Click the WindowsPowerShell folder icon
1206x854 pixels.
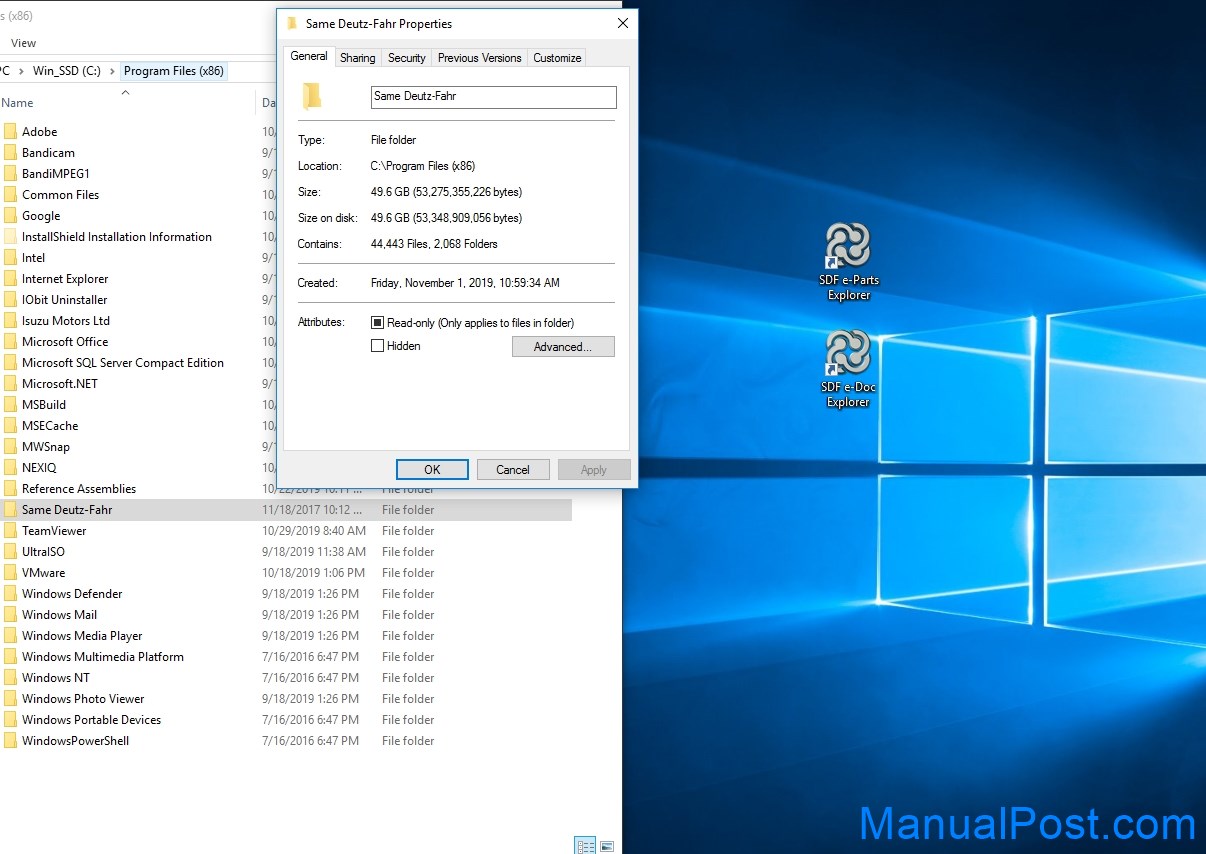pyautogui.click(x=10, y=741)
